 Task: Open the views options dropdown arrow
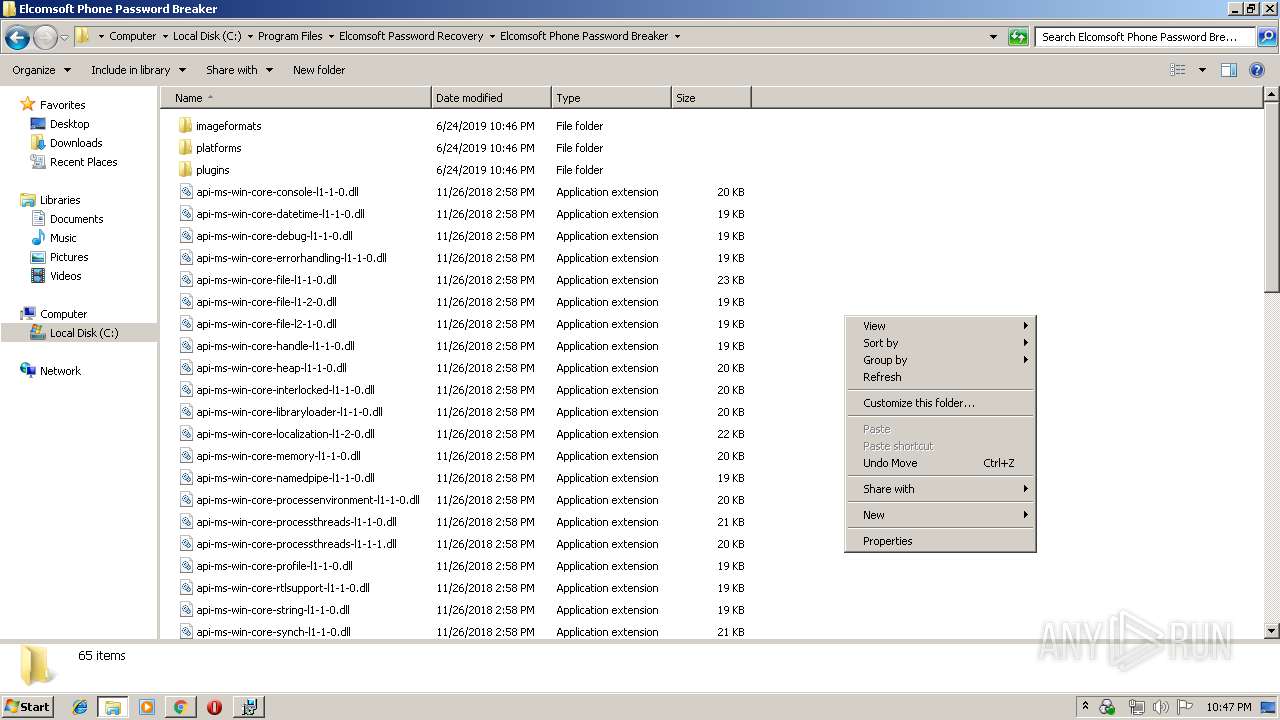(x=1202, y=70)
